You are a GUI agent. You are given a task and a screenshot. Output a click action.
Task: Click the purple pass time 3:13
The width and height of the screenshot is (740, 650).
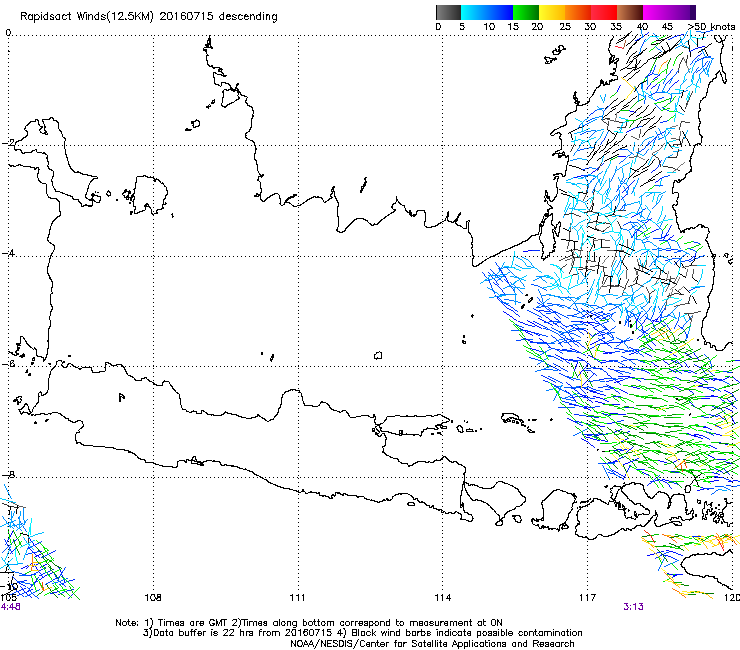pyautogui.click(x=633, y=607)
